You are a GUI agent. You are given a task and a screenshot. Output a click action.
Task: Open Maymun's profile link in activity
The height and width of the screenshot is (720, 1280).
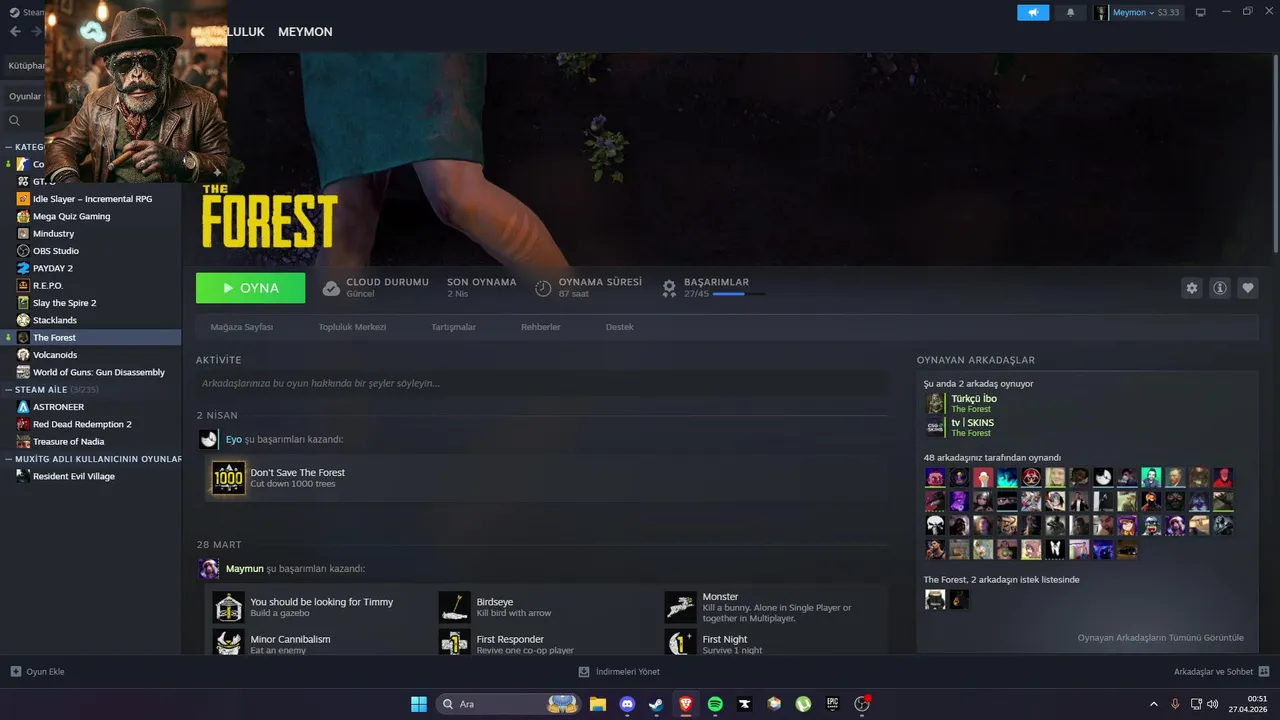(245, 569)
